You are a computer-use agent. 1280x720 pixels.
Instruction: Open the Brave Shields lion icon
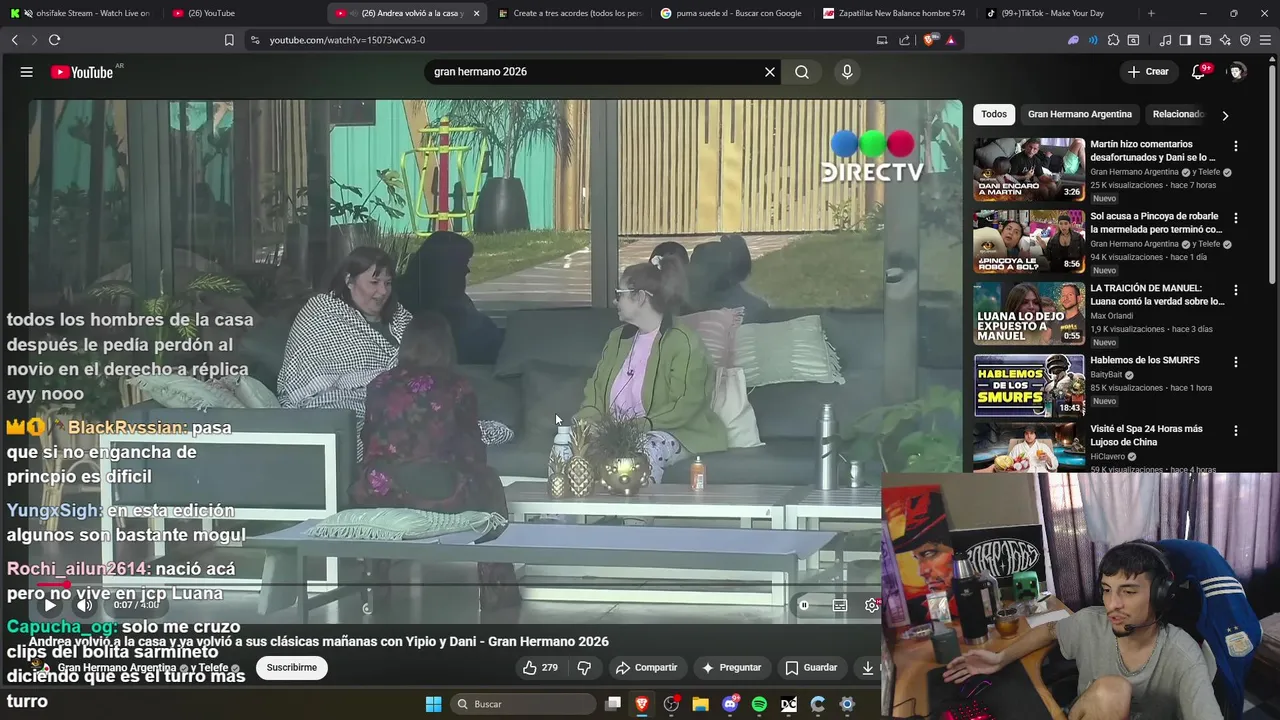931,40
